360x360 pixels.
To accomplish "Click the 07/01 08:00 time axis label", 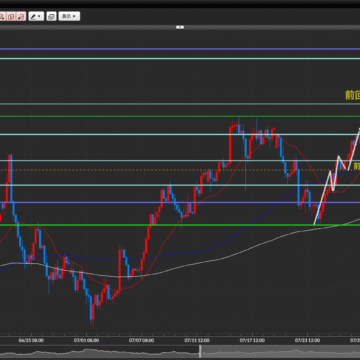I will click(x=86, y=340).
